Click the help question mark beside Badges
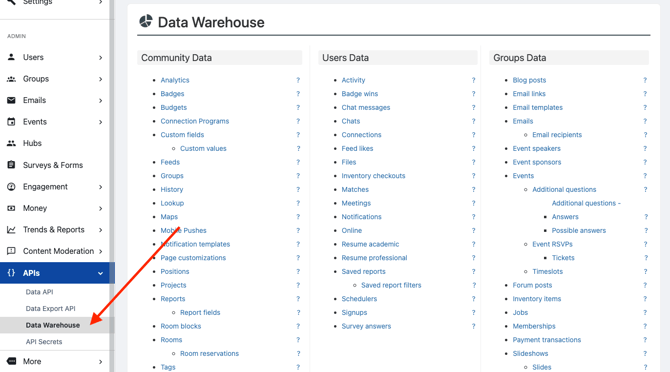The image size is (670, 372). pyautogui.click(x=298, y=94)
